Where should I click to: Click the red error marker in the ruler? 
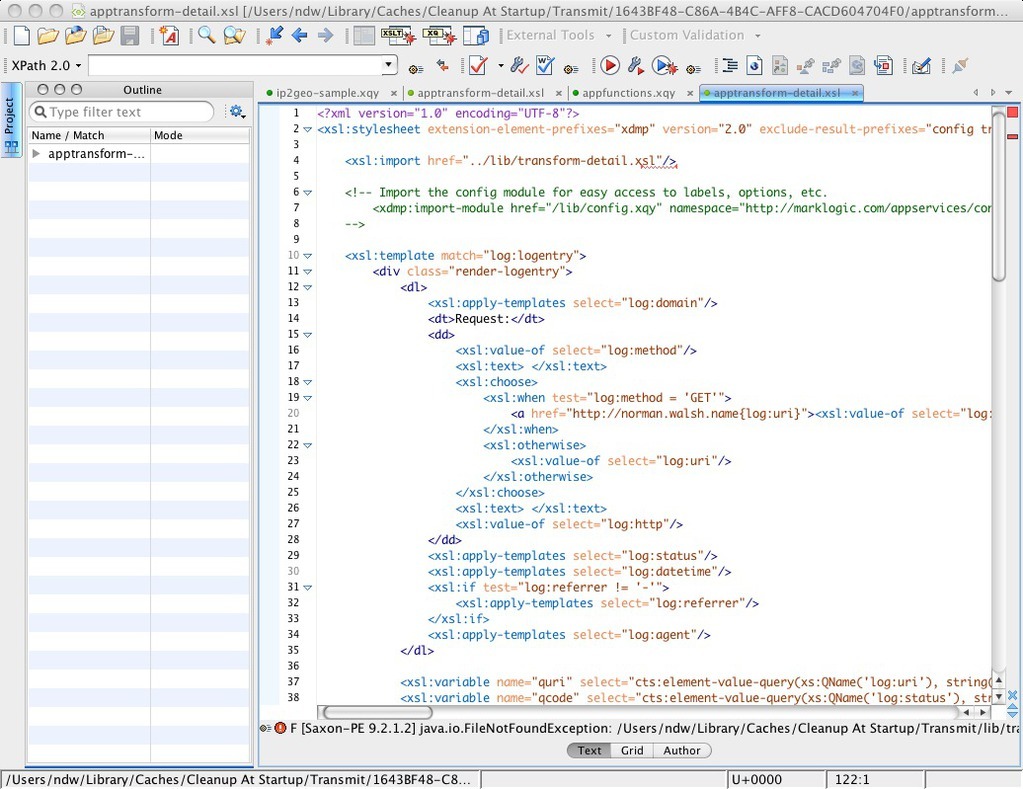tap(1012, 136)
